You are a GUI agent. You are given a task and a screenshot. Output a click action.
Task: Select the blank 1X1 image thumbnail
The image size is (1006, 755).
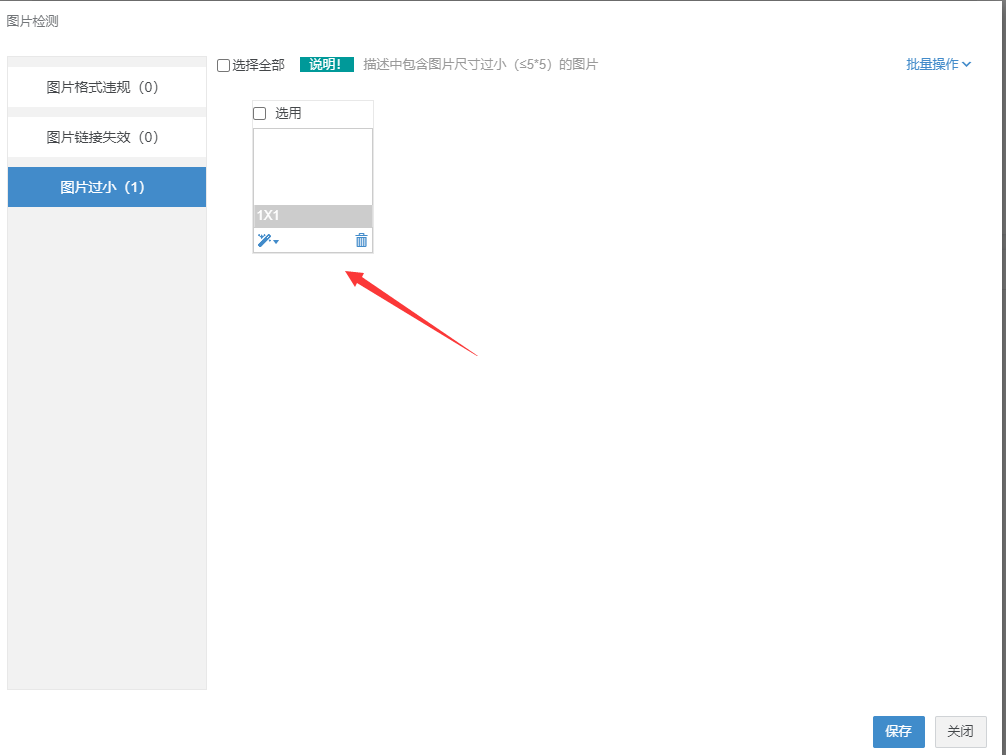[x=313, y=166]
